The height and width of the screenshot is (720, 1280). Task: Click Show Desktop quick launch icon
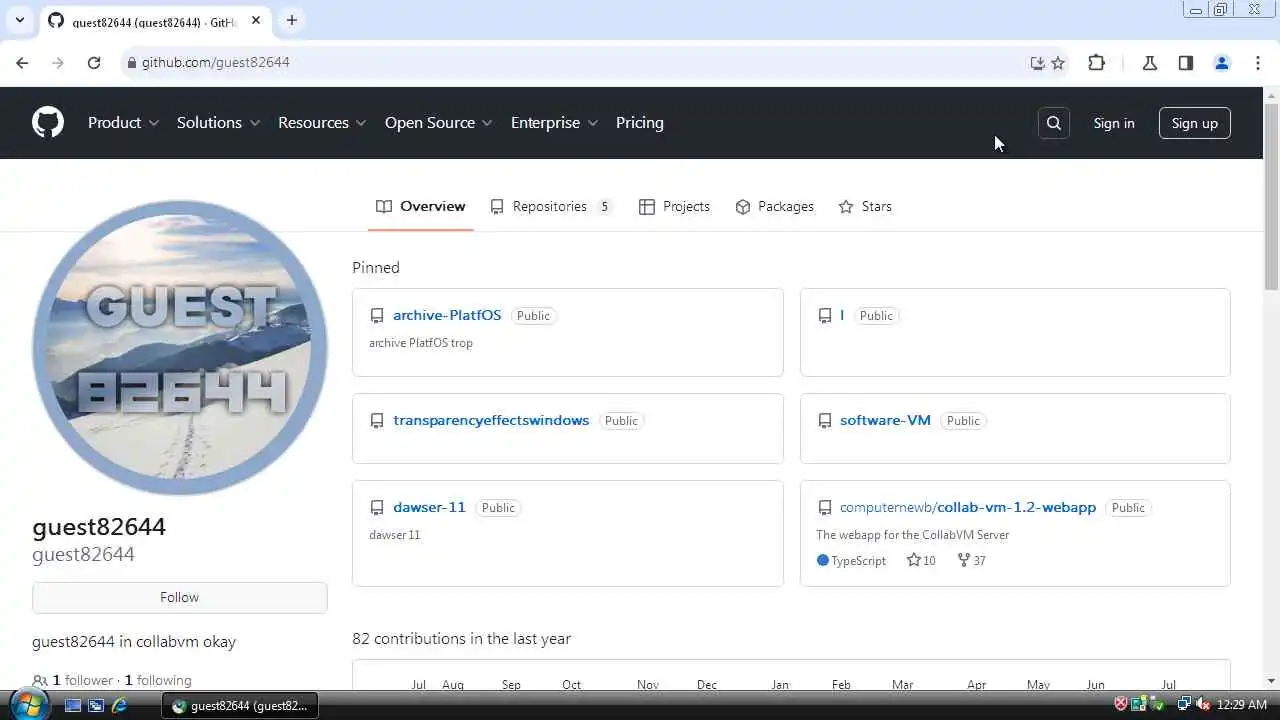click(73, 705)
